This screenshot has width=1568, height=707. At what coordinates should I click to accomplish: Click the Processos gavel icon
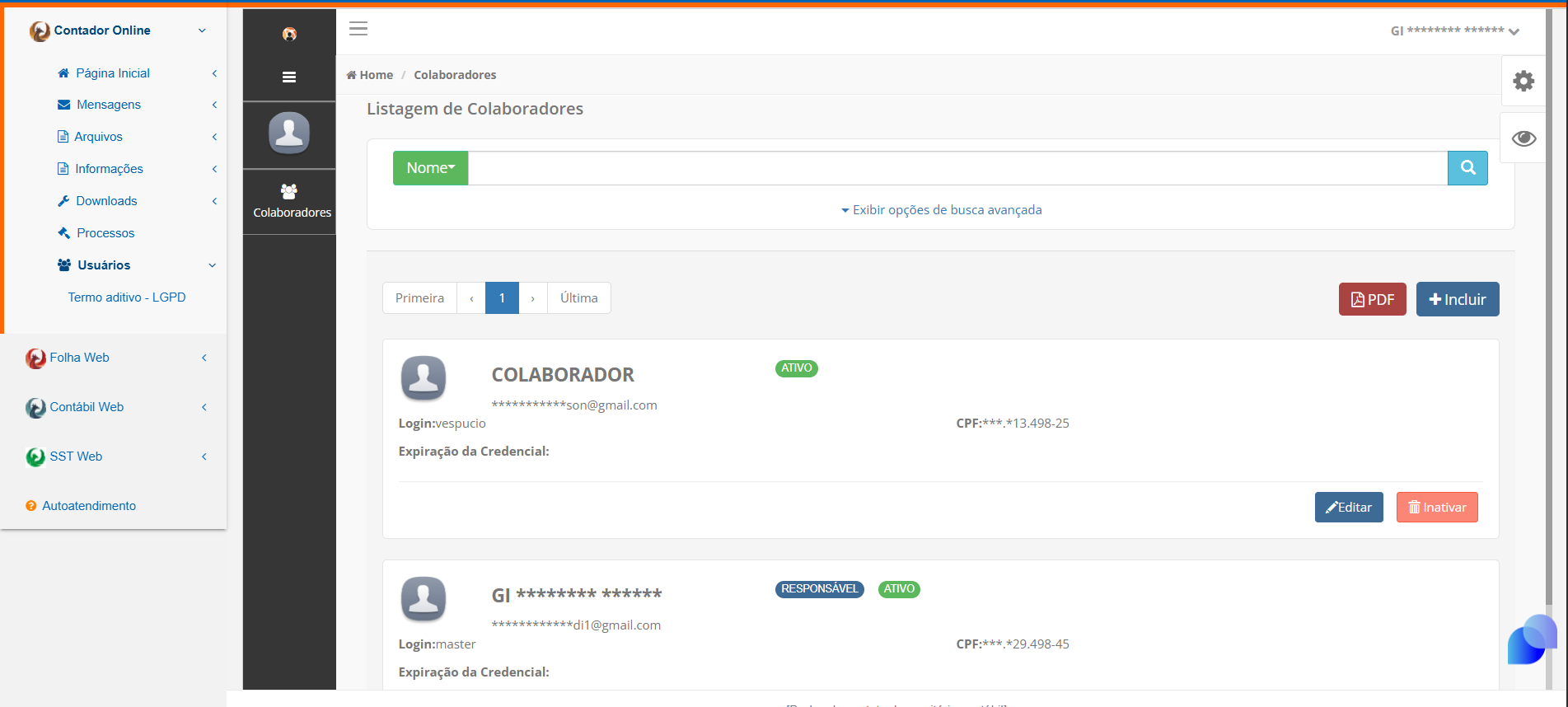[x=63, y=233]
